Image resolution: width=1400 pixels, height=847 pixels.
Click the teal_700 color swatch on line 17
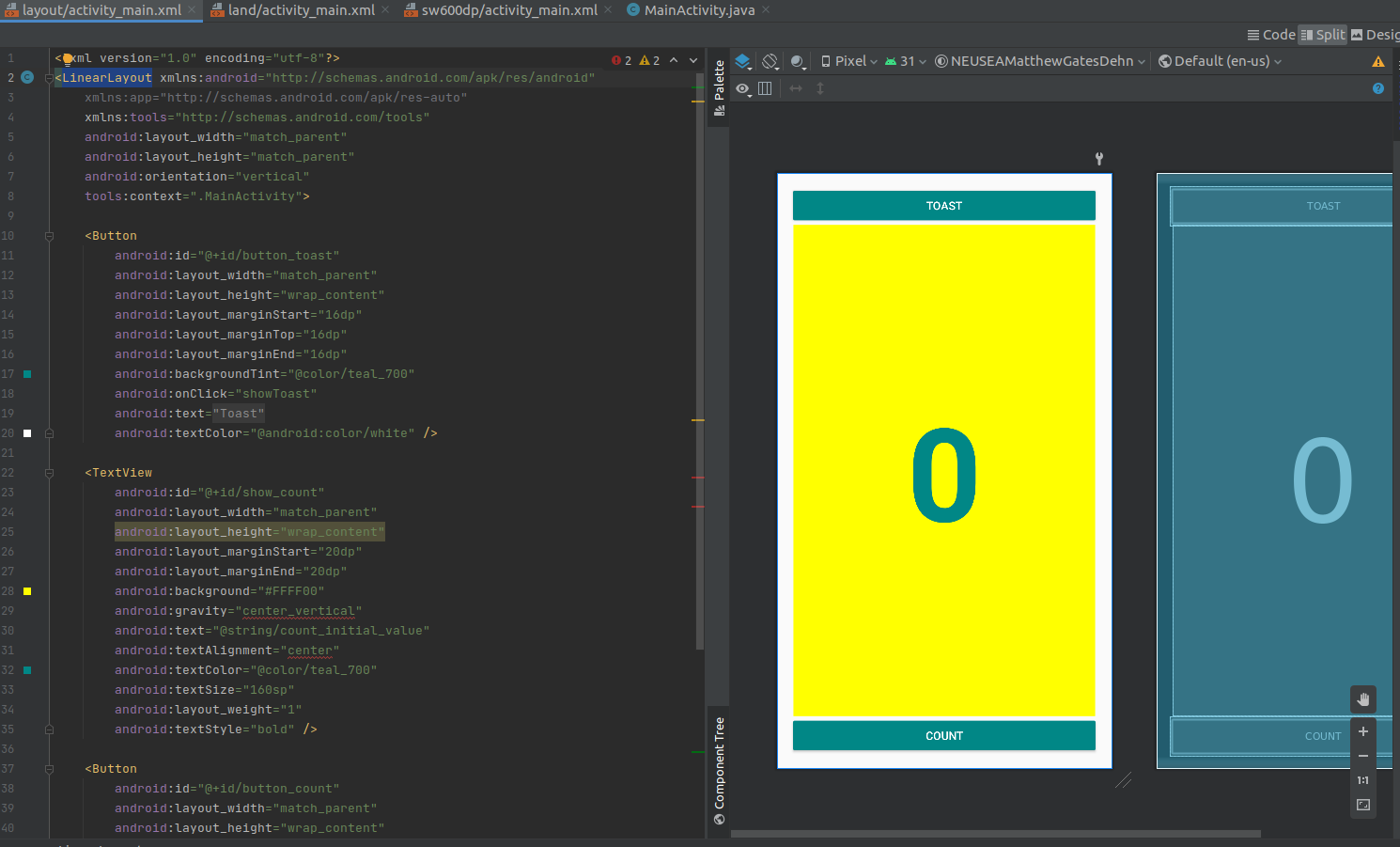pyautogui.click(x=27, y=374)
